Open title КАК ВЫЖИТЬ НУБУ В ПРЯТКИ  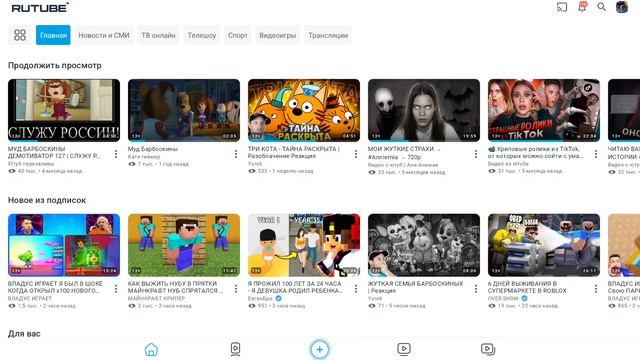176,287
